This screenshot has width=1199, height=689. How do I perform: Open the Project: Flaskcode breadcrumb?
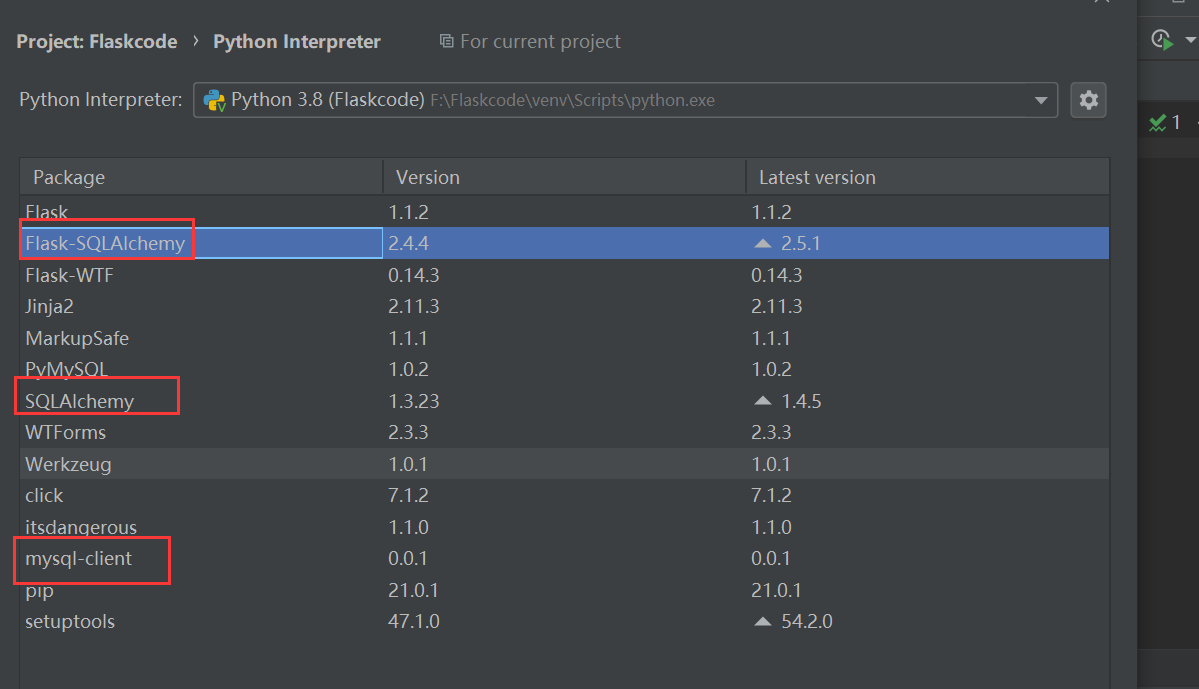click(x=97, y=41)
